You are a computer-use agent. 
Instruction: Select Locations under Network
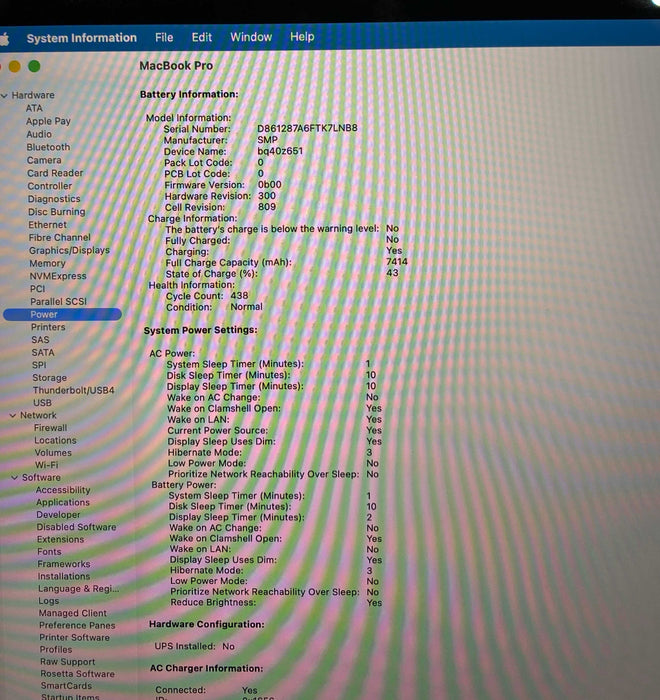pyautogui.click(x=55, y=440)
